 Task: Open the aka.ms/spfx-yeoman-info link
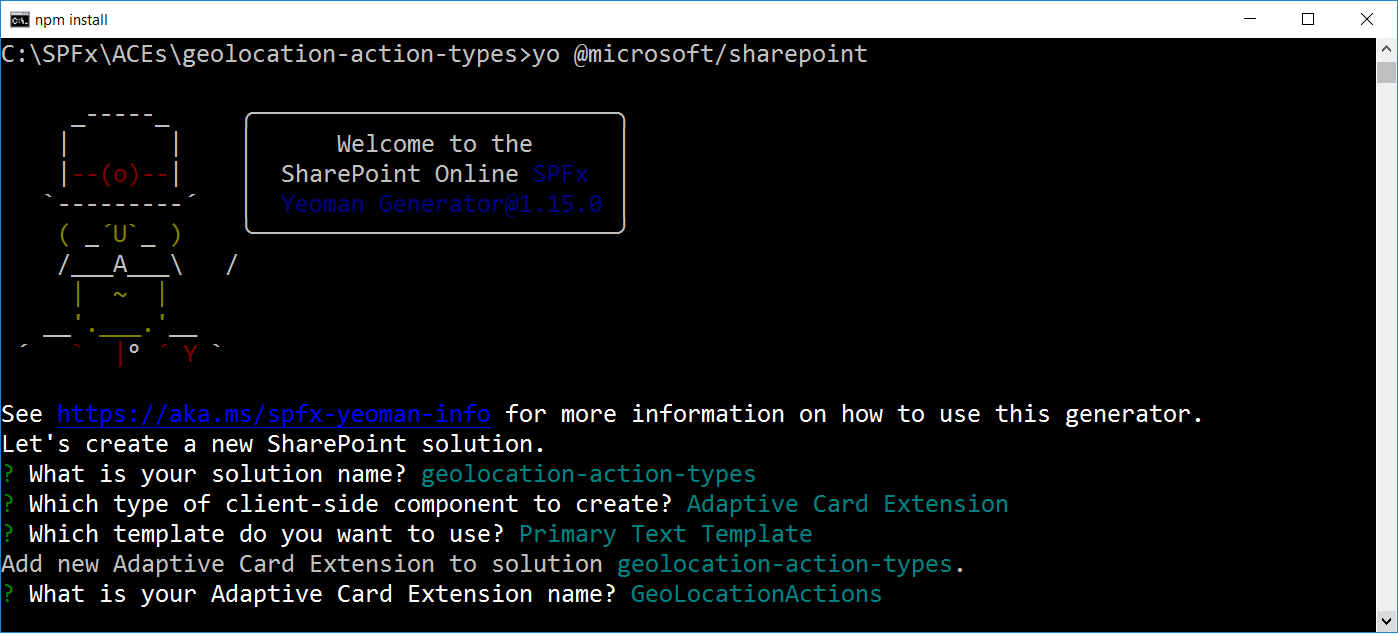273,414
